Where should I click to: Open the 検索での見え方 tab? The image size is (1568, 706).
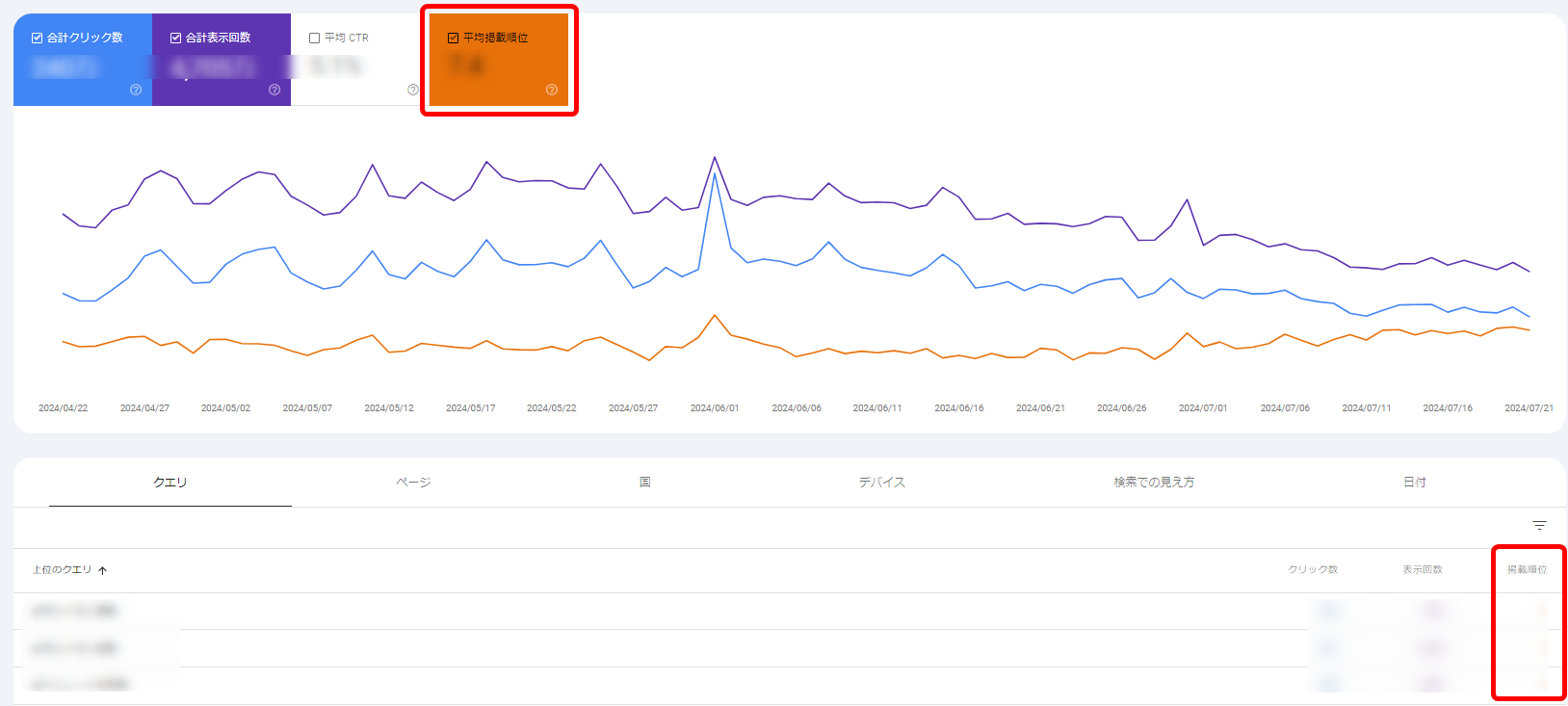coord(1154,482)
